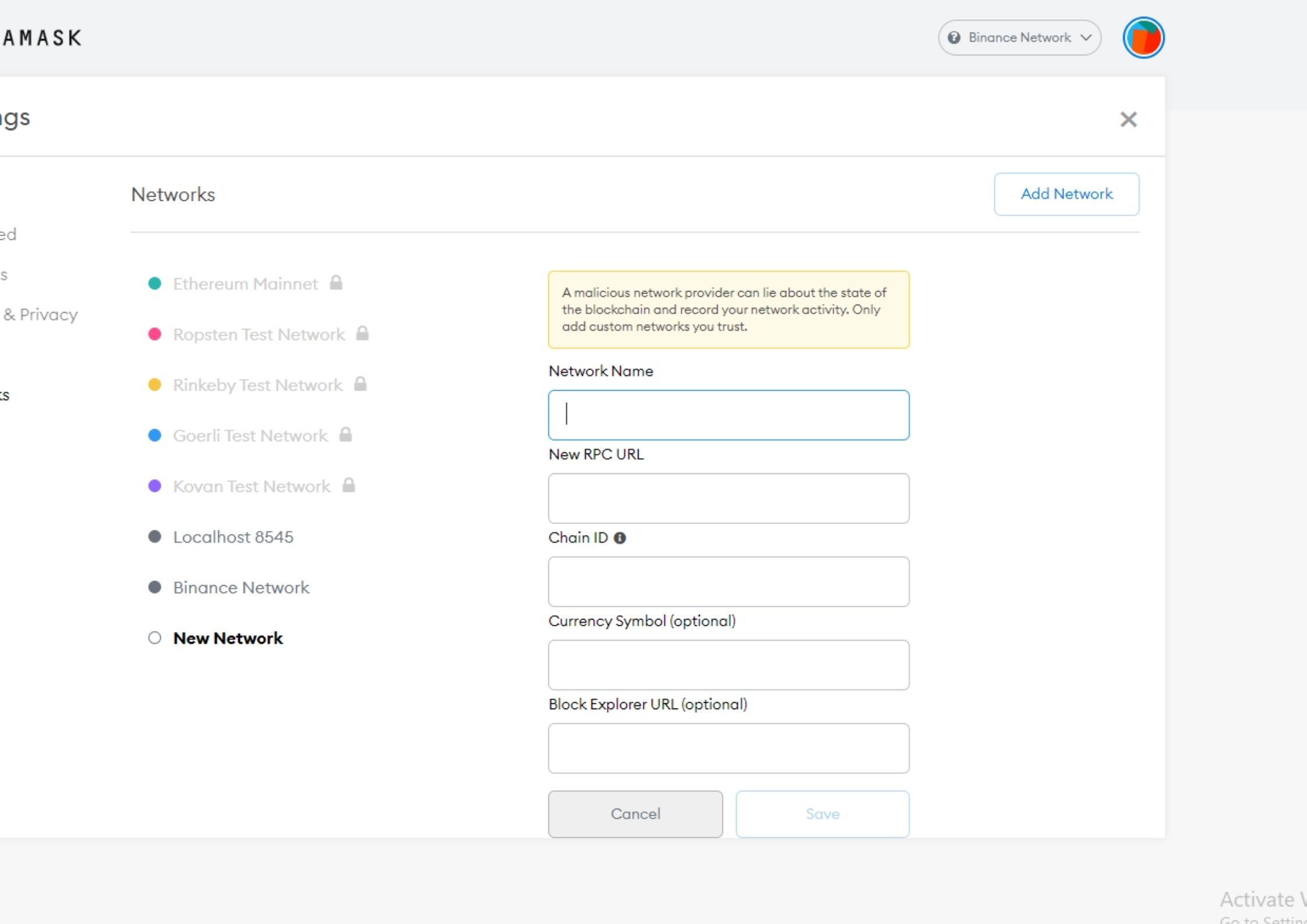Click the Chain ID info icon
1307x924 pixels.
pyautogui.click(x=620, y=538)
